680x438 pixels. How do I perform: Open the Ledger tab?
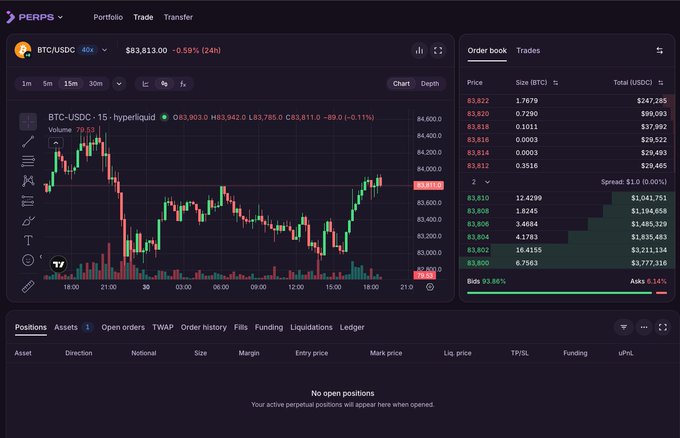tap(352, 327)
